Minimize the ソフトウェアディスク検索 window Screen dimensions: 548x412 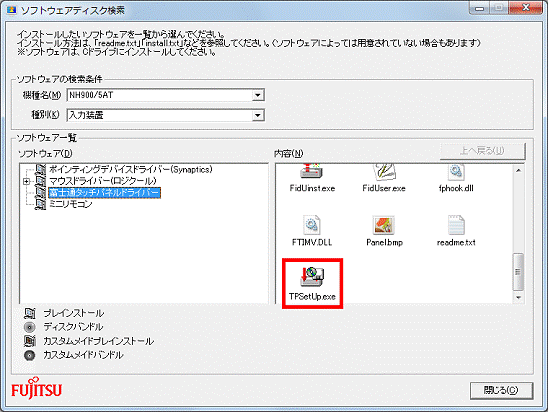[x=480, y=8]
